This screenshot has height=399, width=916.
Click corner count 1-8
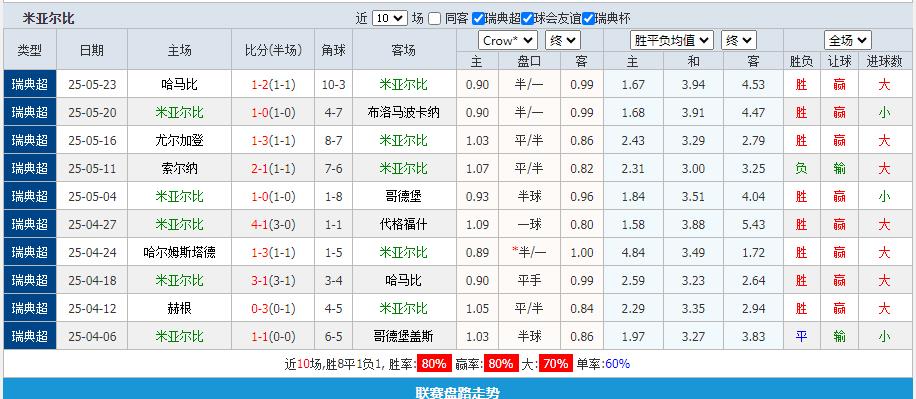pyautogui.click(x=334, y=197)
